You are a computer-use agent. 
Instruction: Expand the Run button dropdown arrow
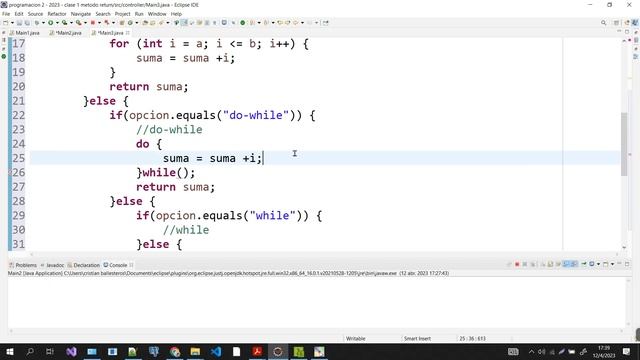(x=57, y=23)
